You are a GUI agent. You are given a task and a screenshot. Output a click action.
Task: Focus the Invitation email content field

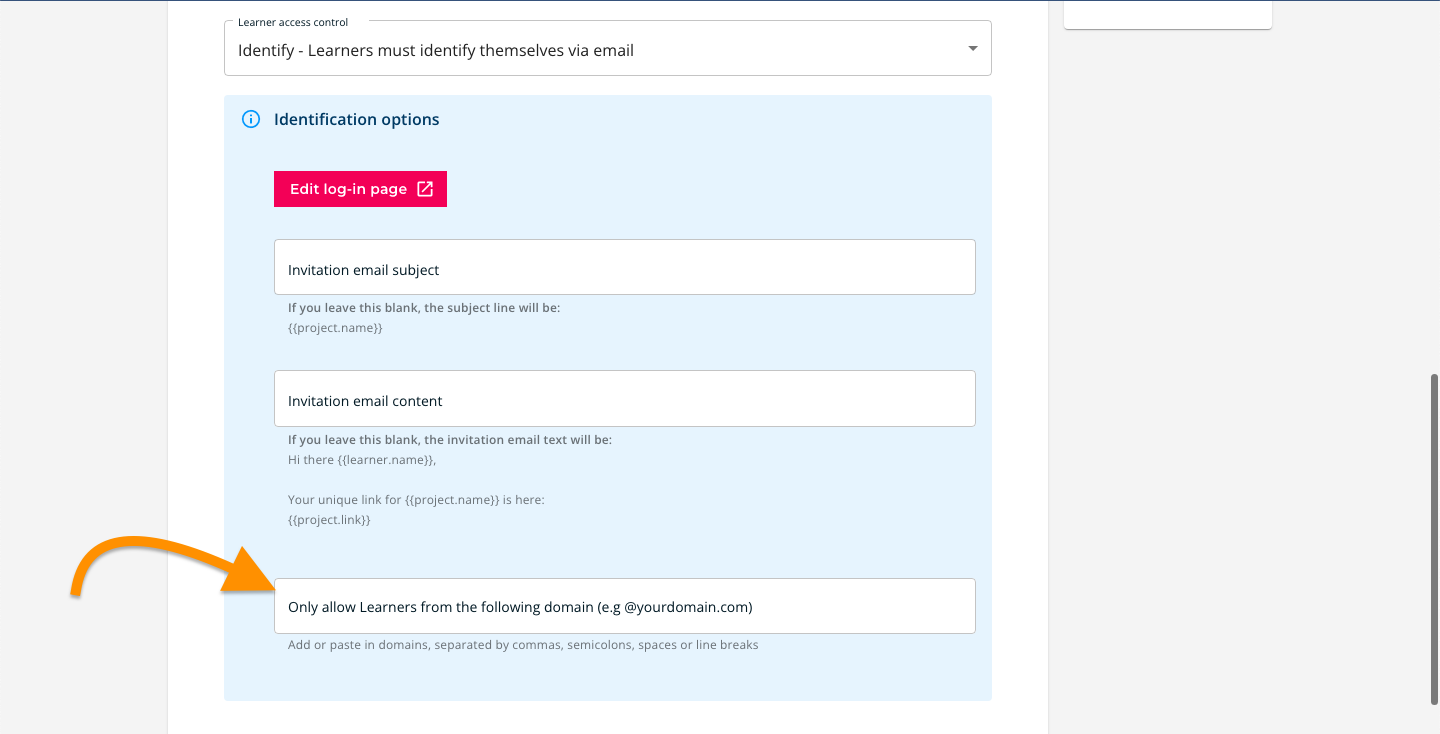tap(625, 399)
